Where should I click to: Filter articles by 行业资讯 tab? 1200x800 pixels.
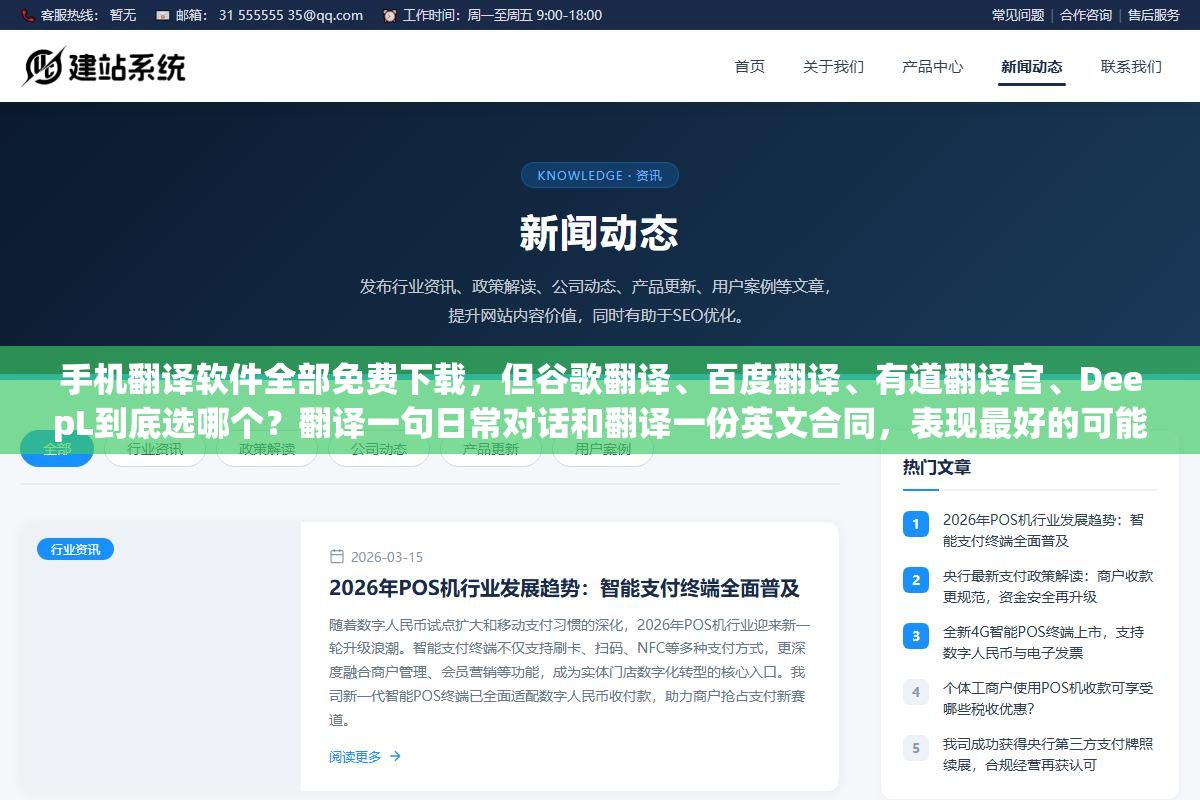click(x=155, y=449)
